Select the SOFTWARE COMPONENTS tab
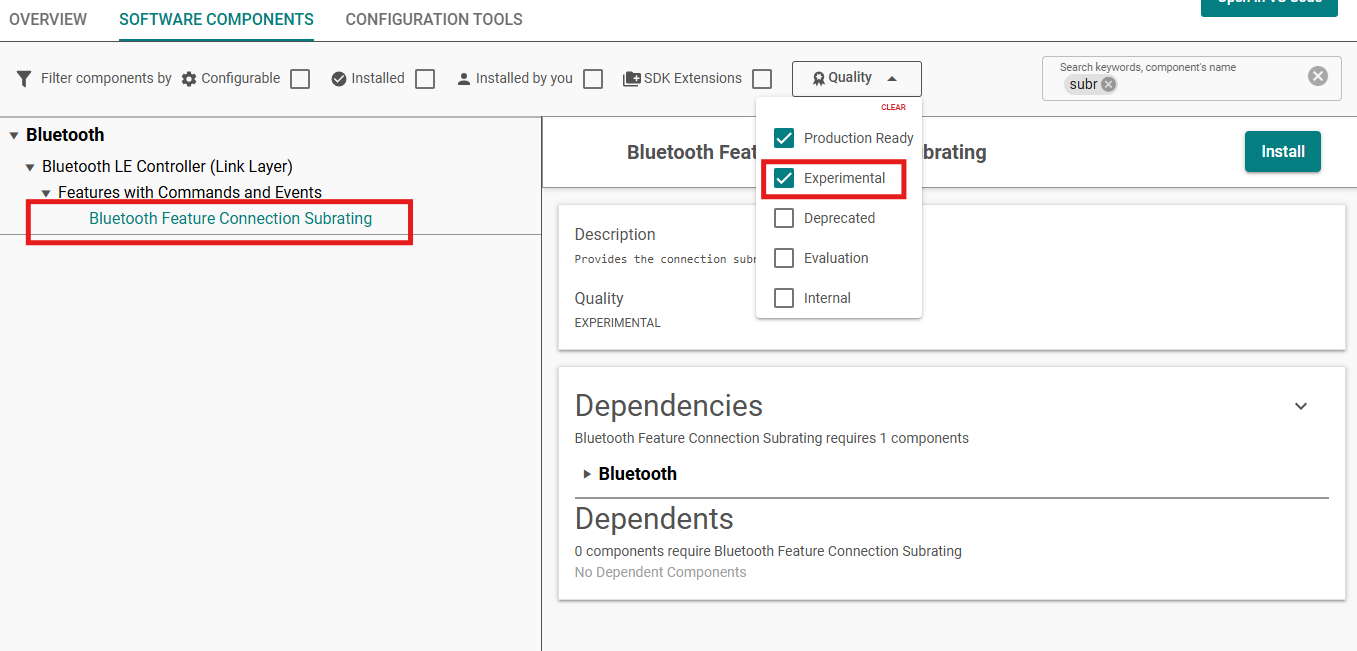The height and width of the screenshot is (651, 1357). click(216, 19)
